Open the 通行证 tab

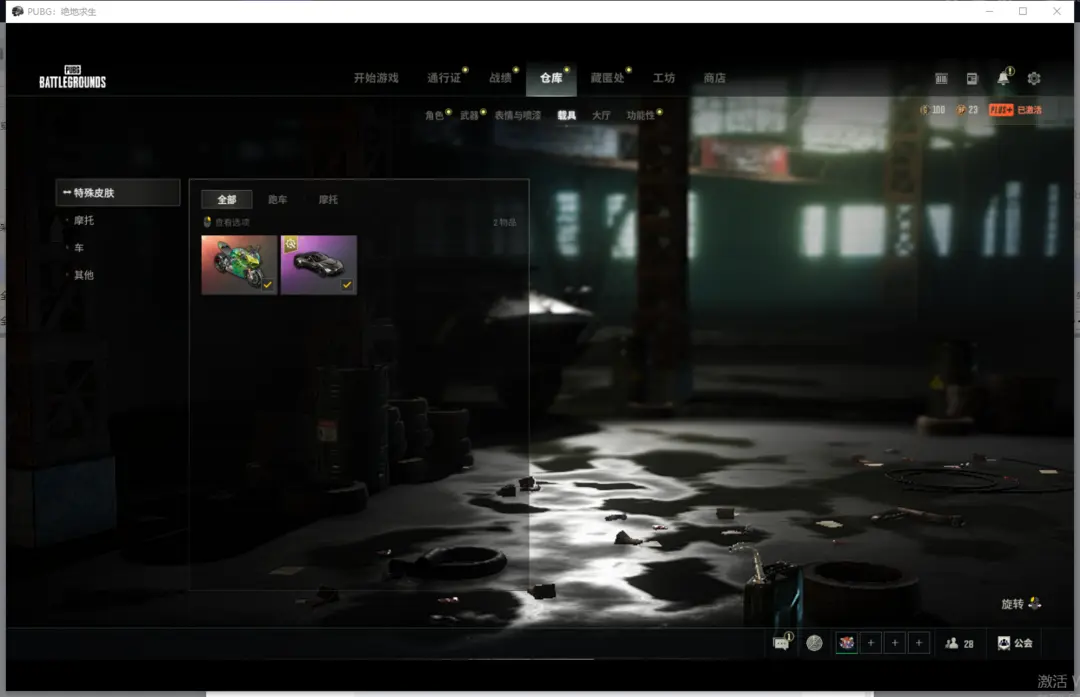pyautogui.click(x=444, y=78)
